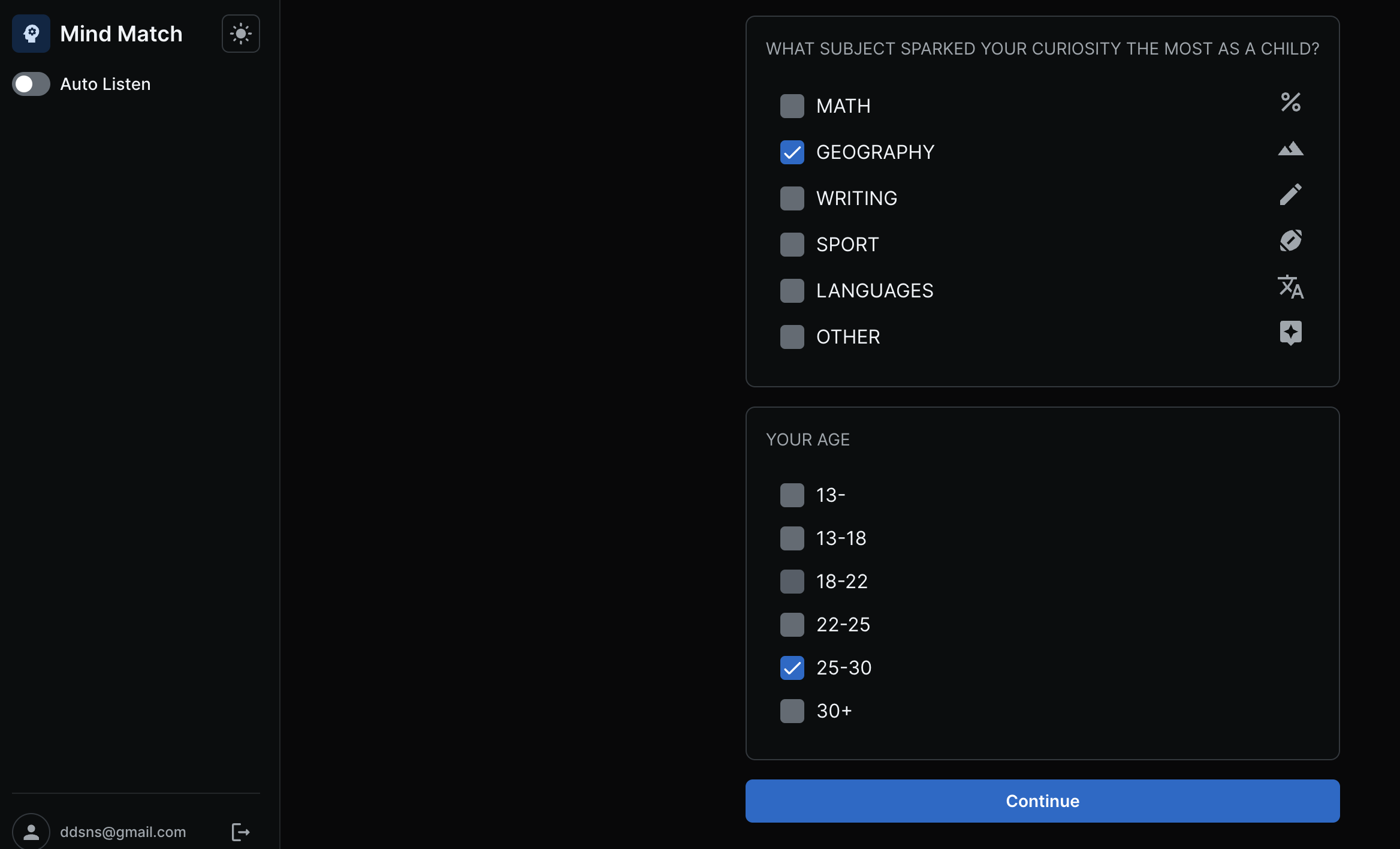Click the ddsns@gmail.com account label

coord(123,832)
